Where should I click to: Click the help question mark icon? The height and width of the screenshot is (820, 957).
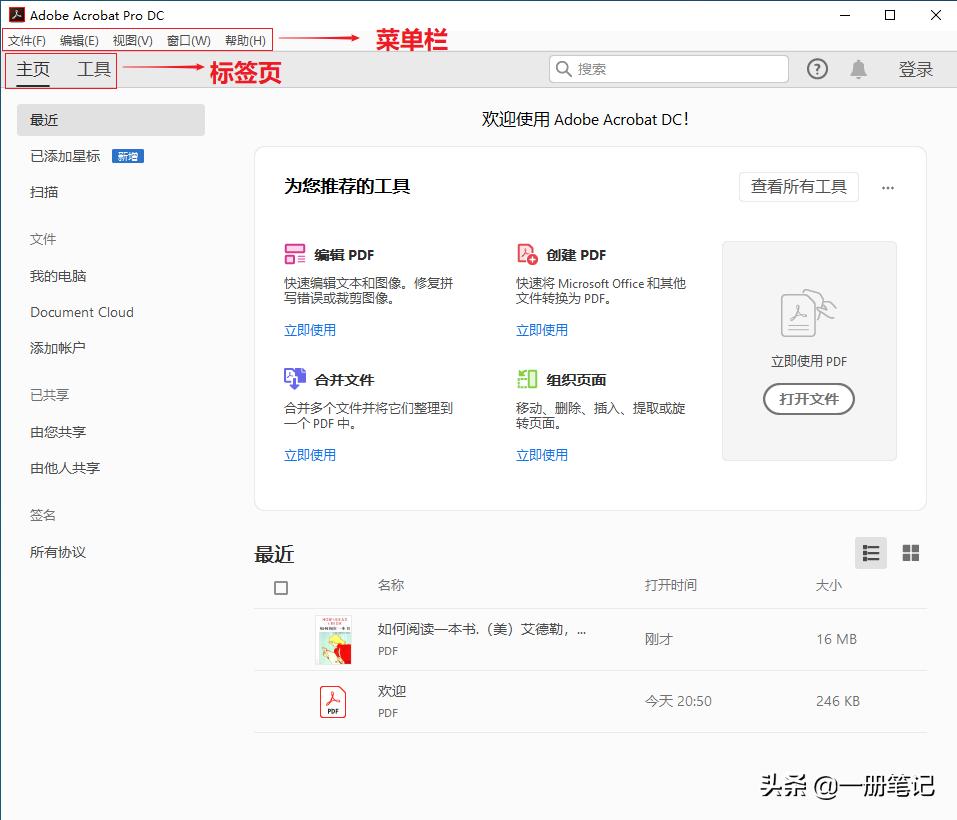tap(817, 69)
